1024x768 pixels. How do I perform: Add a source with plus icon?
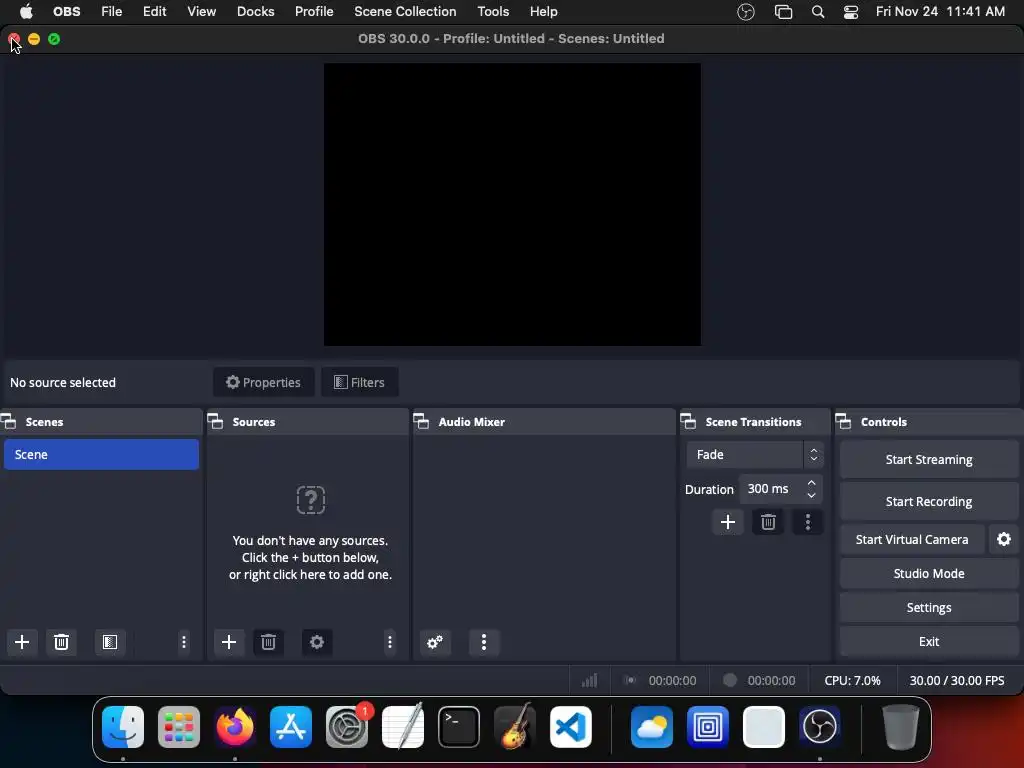(x=229, y=642)
